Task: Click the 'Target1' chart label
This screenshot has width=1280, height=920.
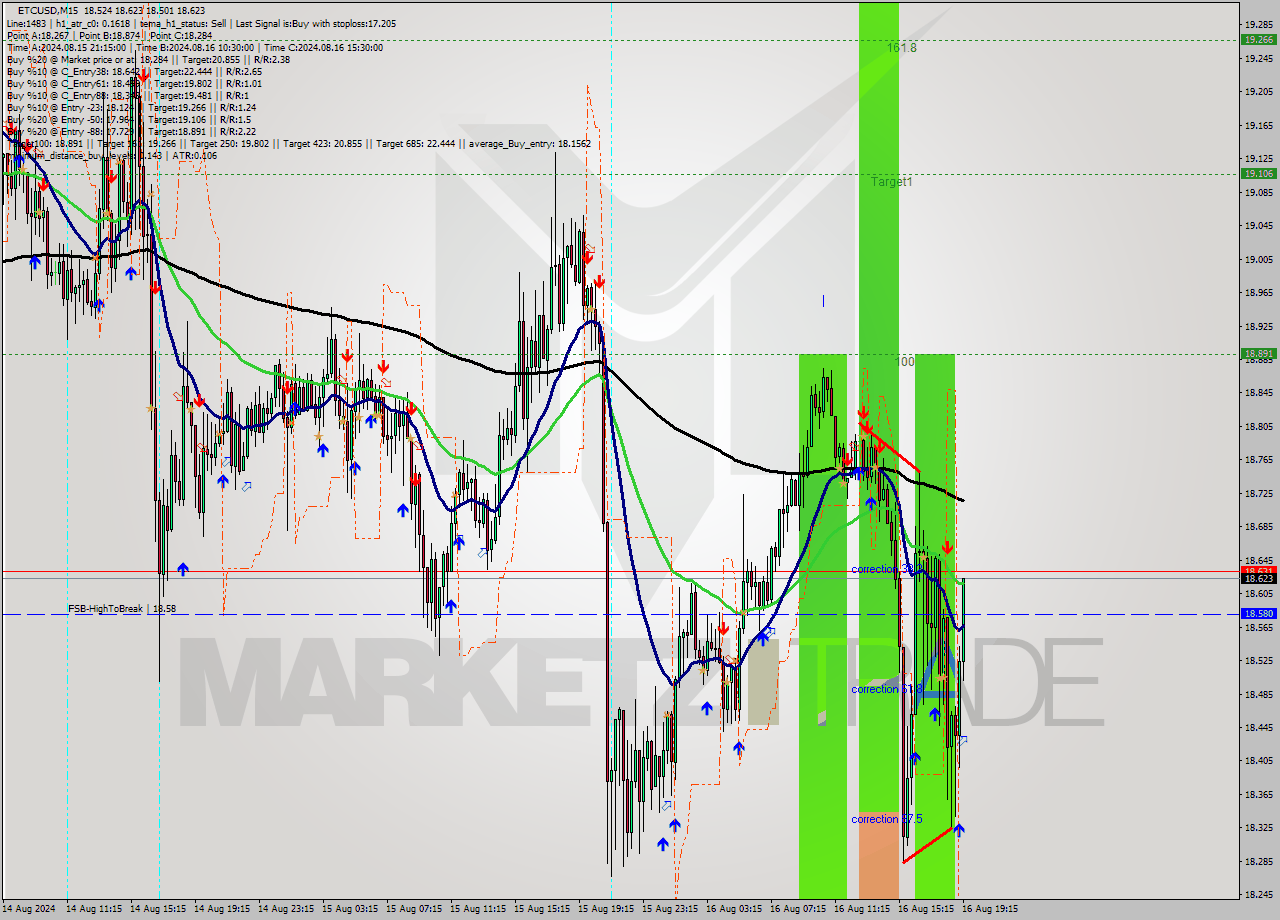Action: click(891, 182)
